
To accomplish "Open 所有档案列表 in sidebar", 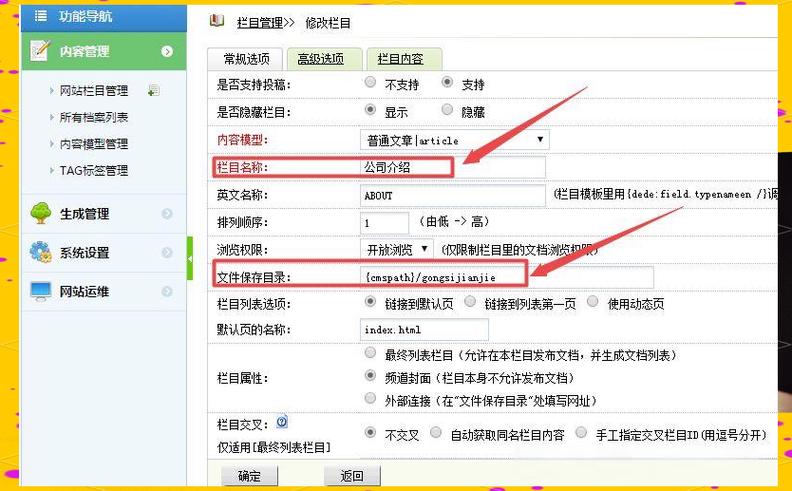I will [x=94, y=118].
